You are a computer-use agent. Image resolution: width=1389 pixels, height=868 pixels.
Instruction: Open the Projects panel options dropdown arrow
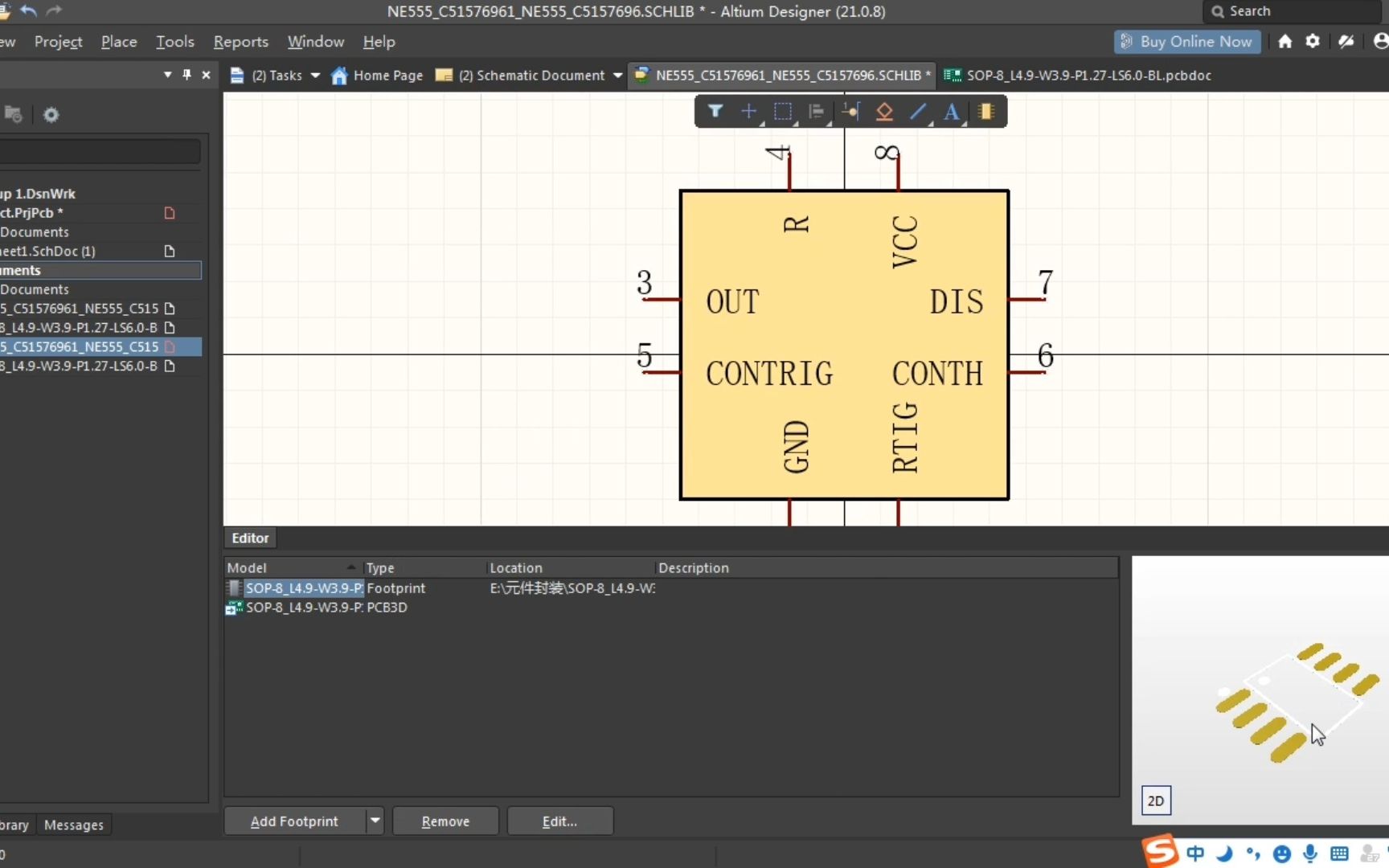point(167,75)
